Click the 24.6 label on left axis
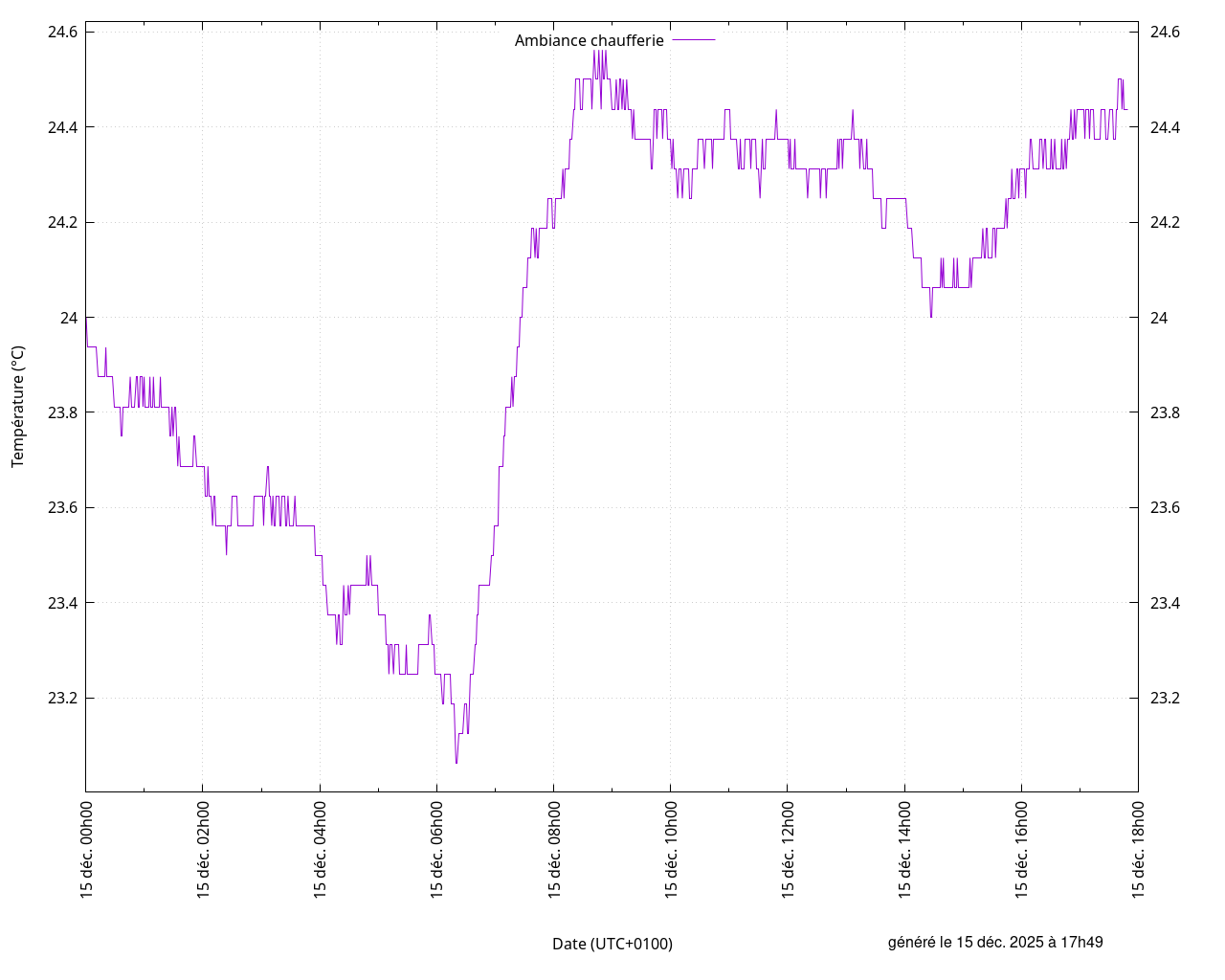This screenshot has width=1225, height=980. 62,33
